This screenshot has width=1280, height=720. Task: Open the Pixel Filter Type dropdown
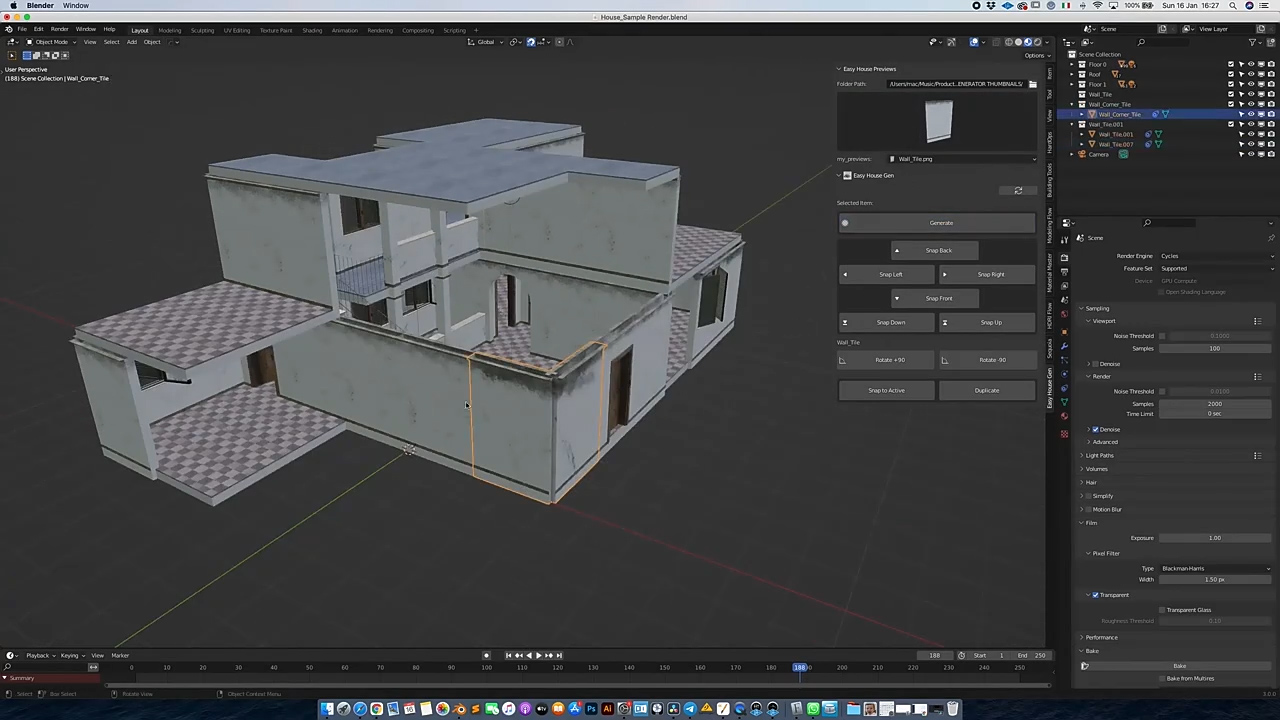(1215, 568)
